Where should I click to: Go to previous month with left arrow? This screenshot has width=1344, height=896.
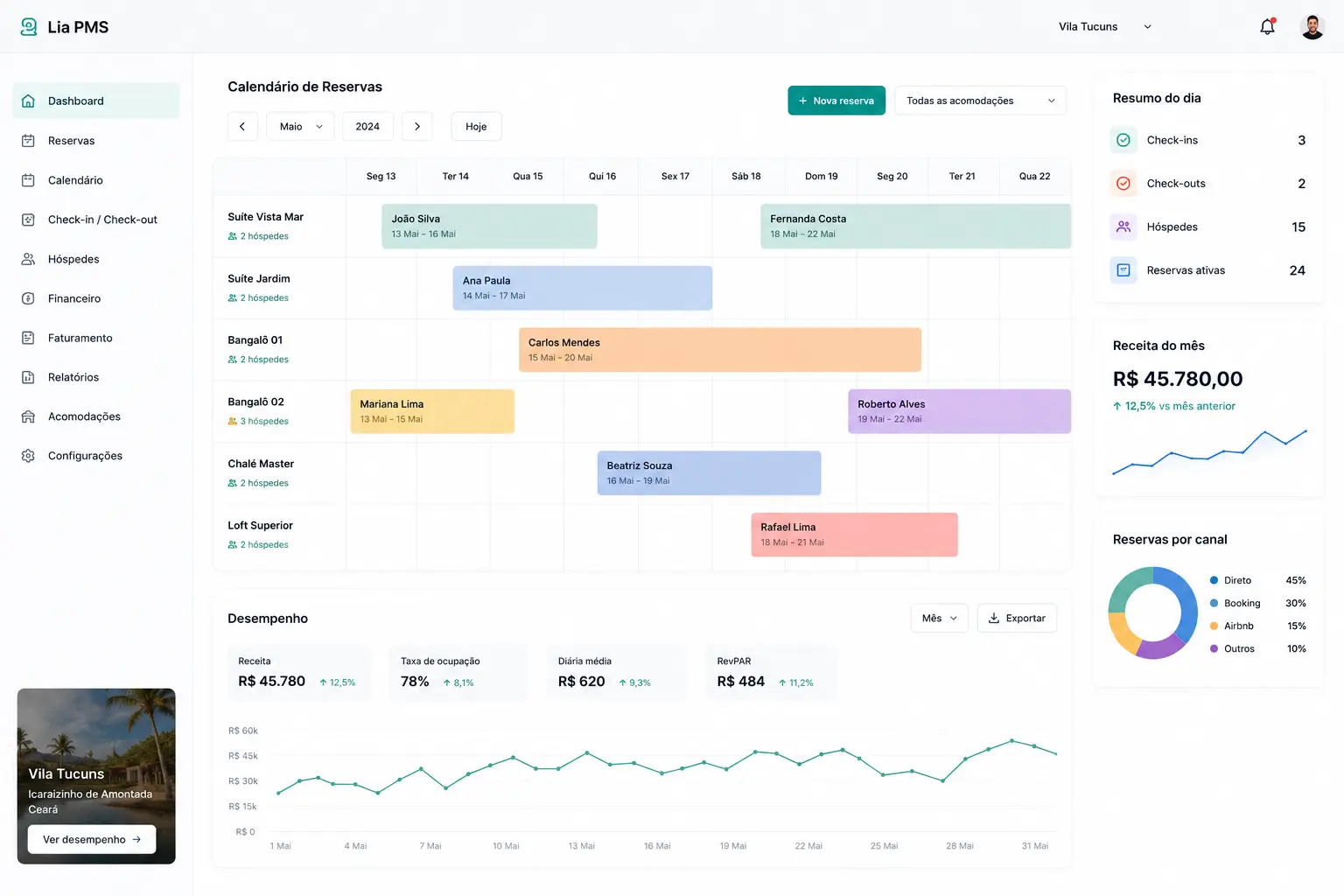coord(242,126)
